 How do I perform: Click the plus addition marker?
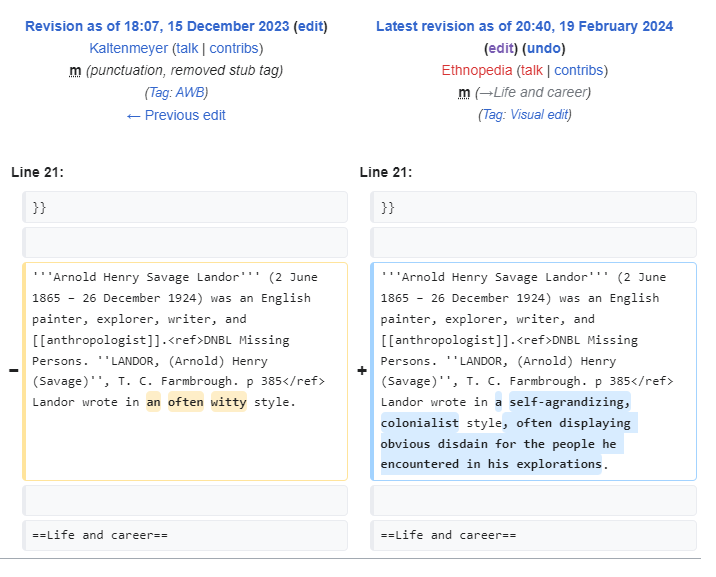pos(362,370)
